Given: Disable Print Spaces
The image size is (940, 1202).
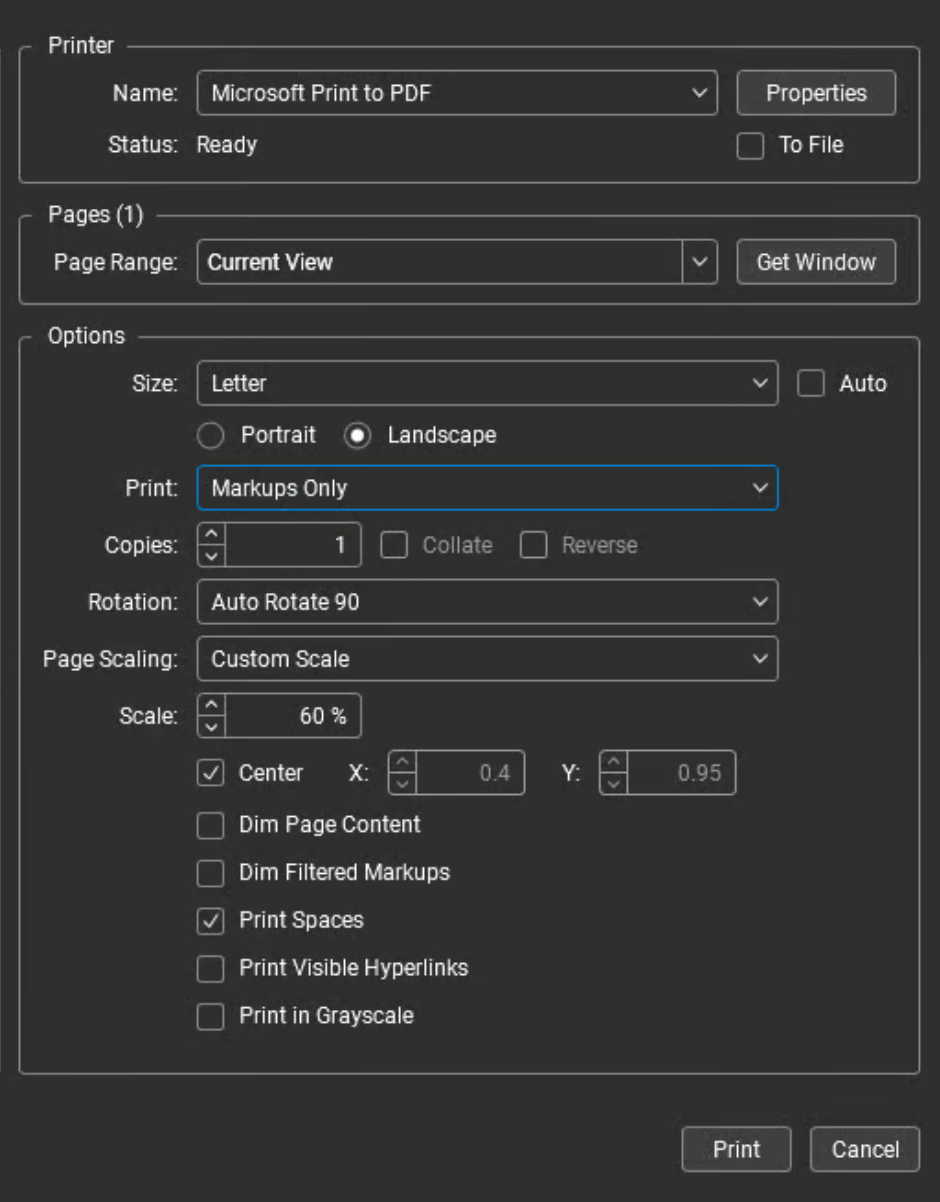Looking at the screenshot, I should tap(210, 920).
